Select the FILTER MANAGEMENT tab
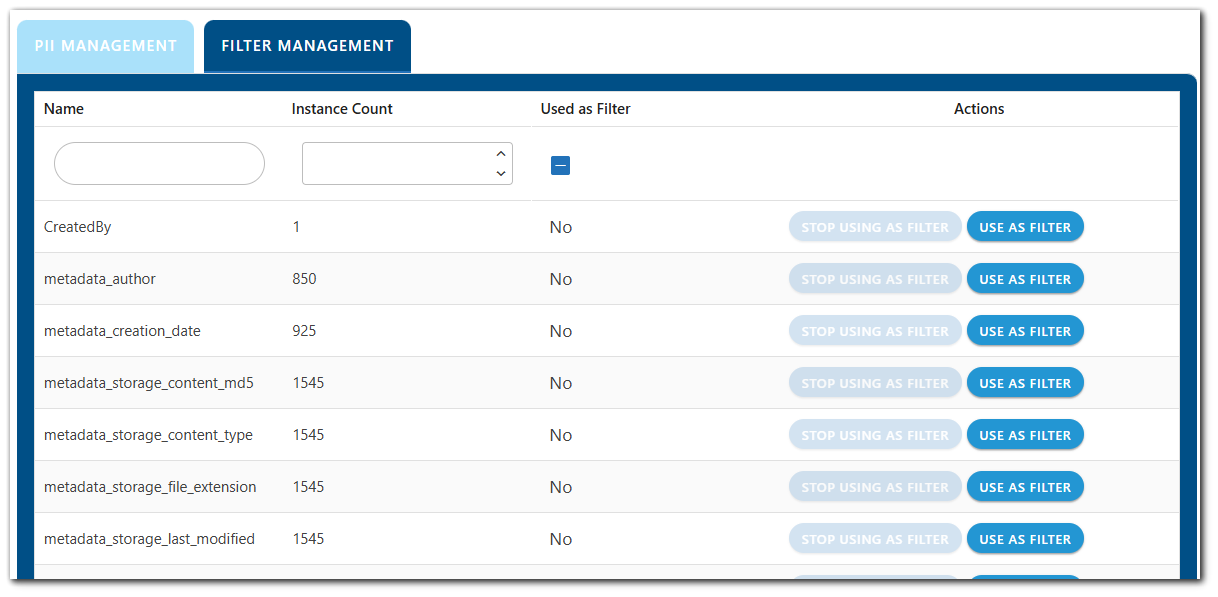Viewport: 1218px width, 597px height. (x=306, y=45)
